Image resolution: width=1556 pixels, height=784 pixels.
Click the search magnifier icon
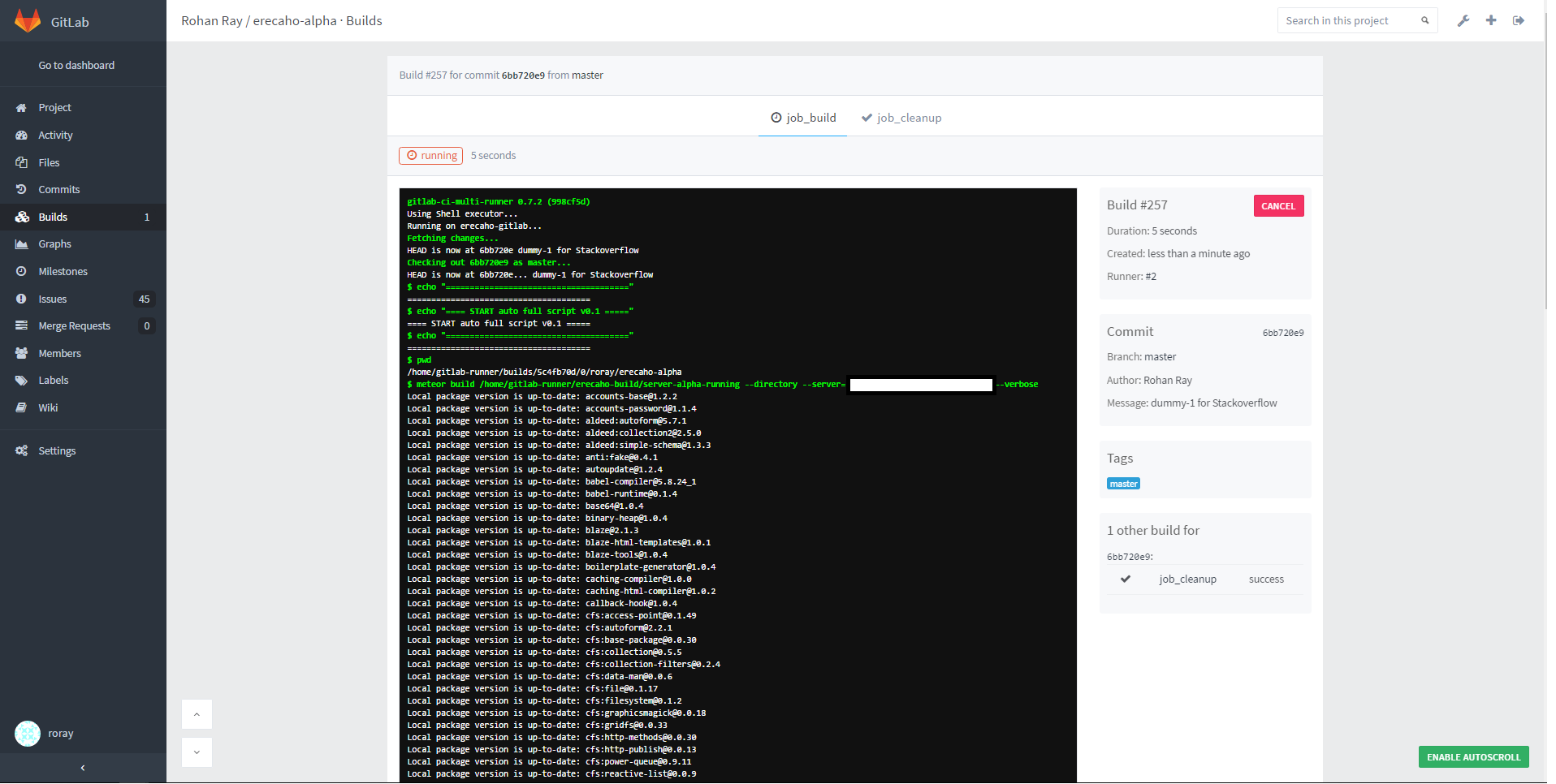pos(1424,20)
